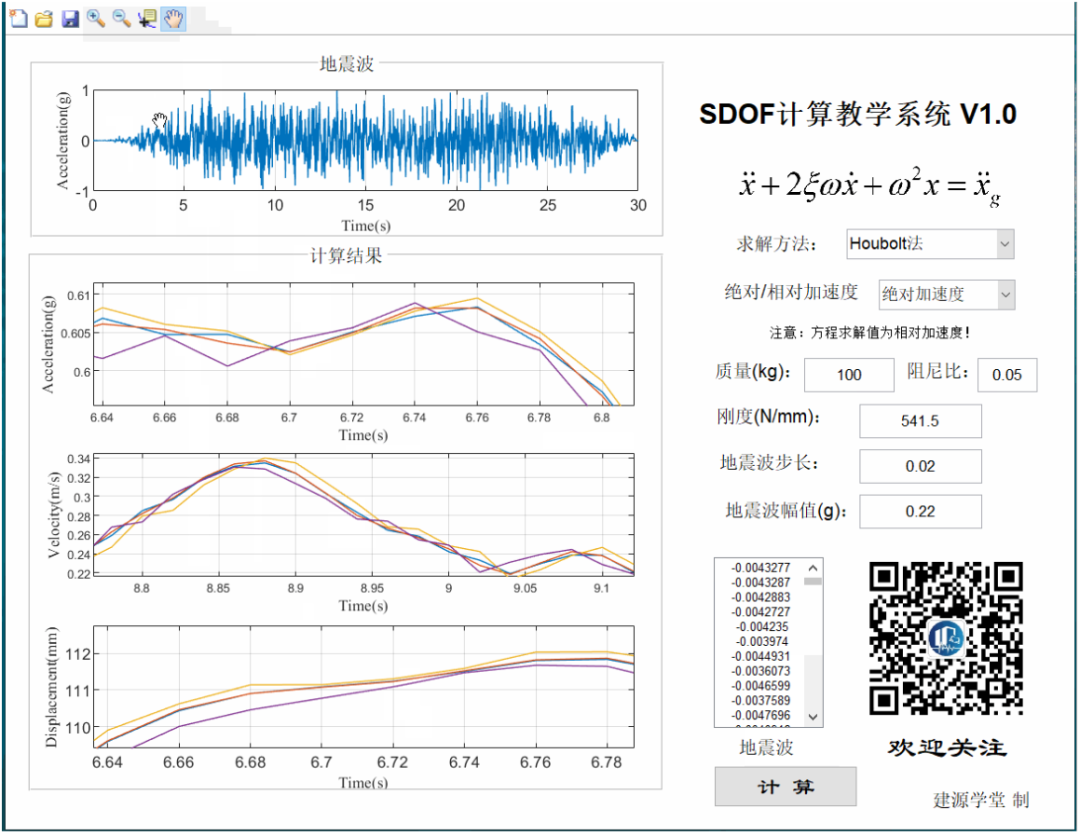Click the 阻尼比 field showing 0.05

1006,375
